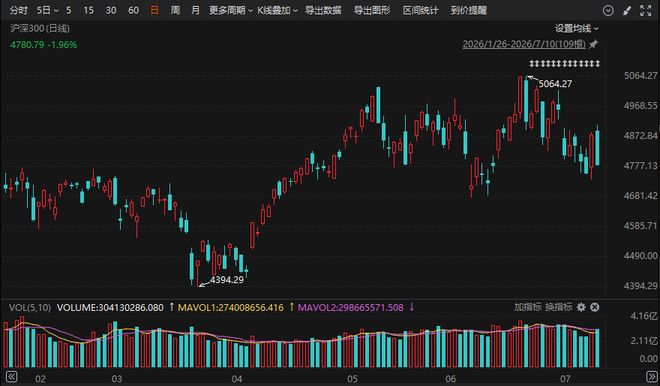Click the 4394.29 low price annotation
Viewport: 660px width, 386px height.
[x=227, y=280]
